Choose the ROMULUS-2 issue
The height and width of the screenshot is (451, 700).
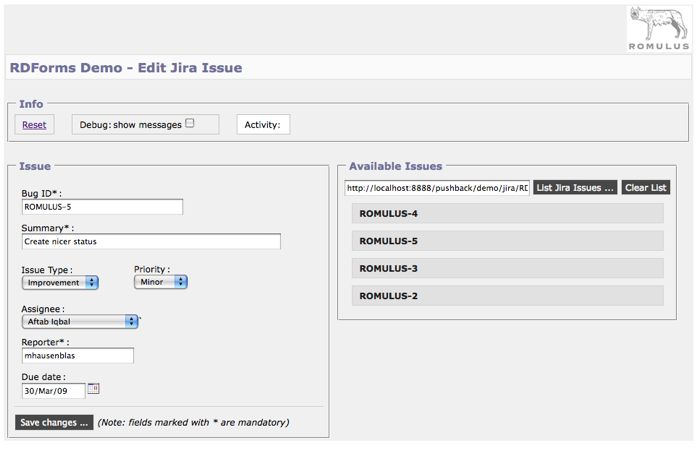point(508,296)
